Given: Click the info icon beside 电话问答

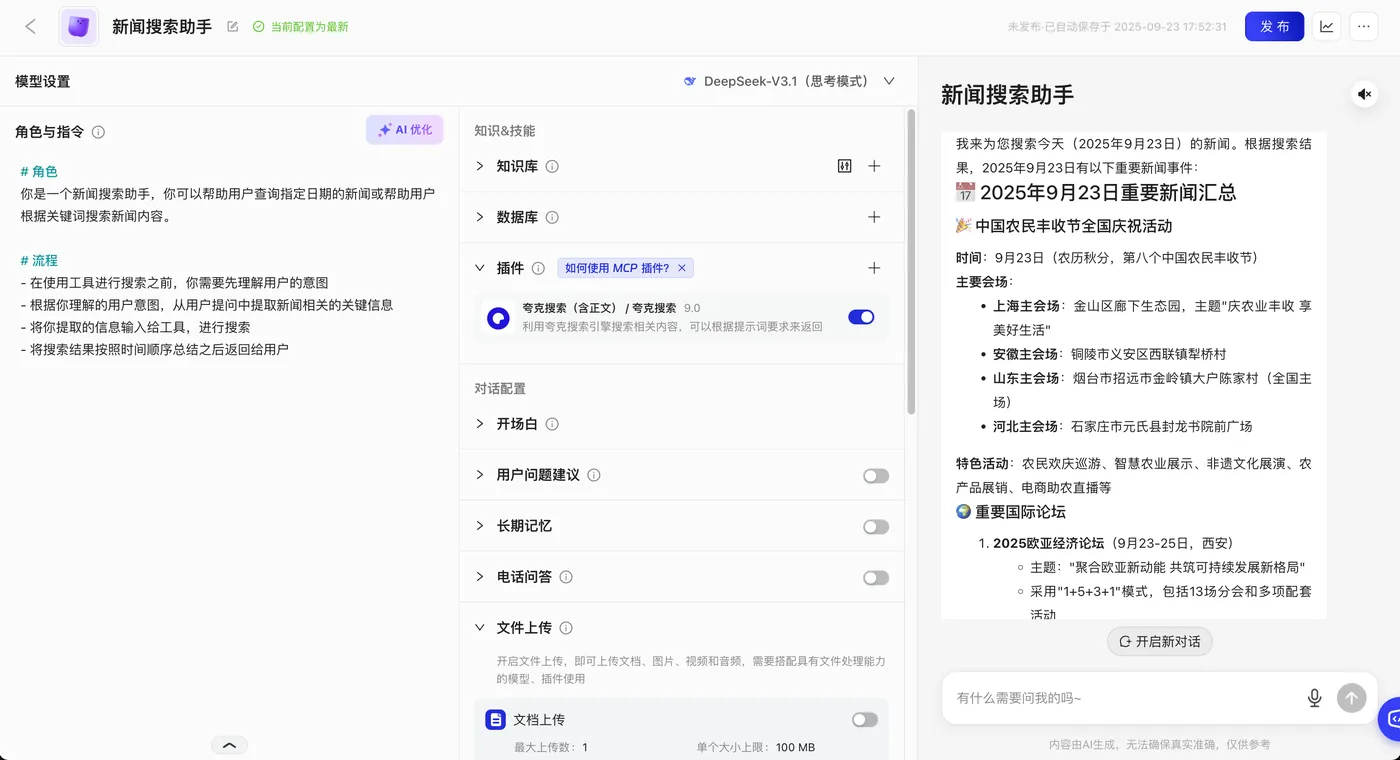Looking at the screenshot, I should pos(566,577).
